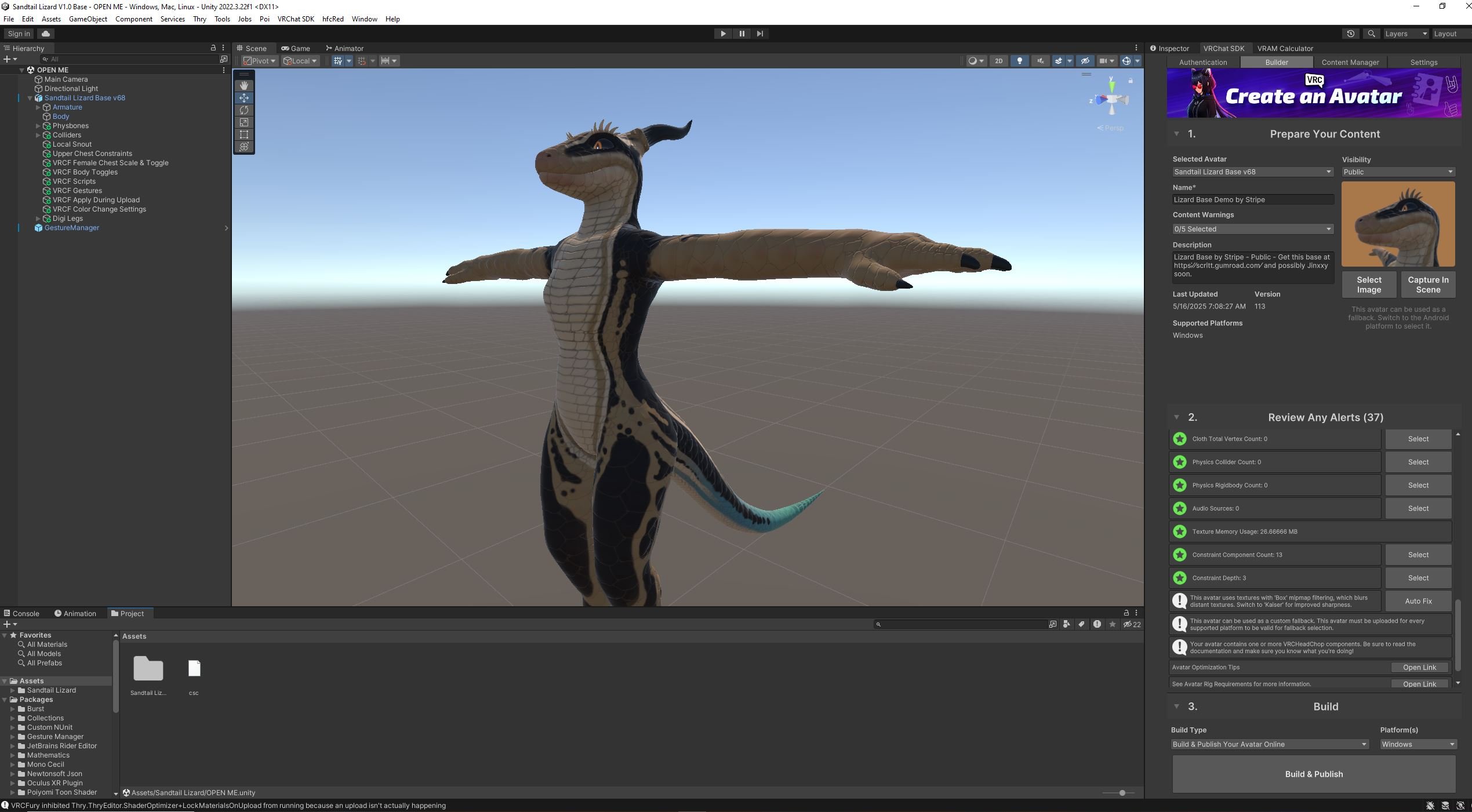Expand the Physbones hierarchy item
This screenshot has height=812, width=1472.
[x=38, y=126]
